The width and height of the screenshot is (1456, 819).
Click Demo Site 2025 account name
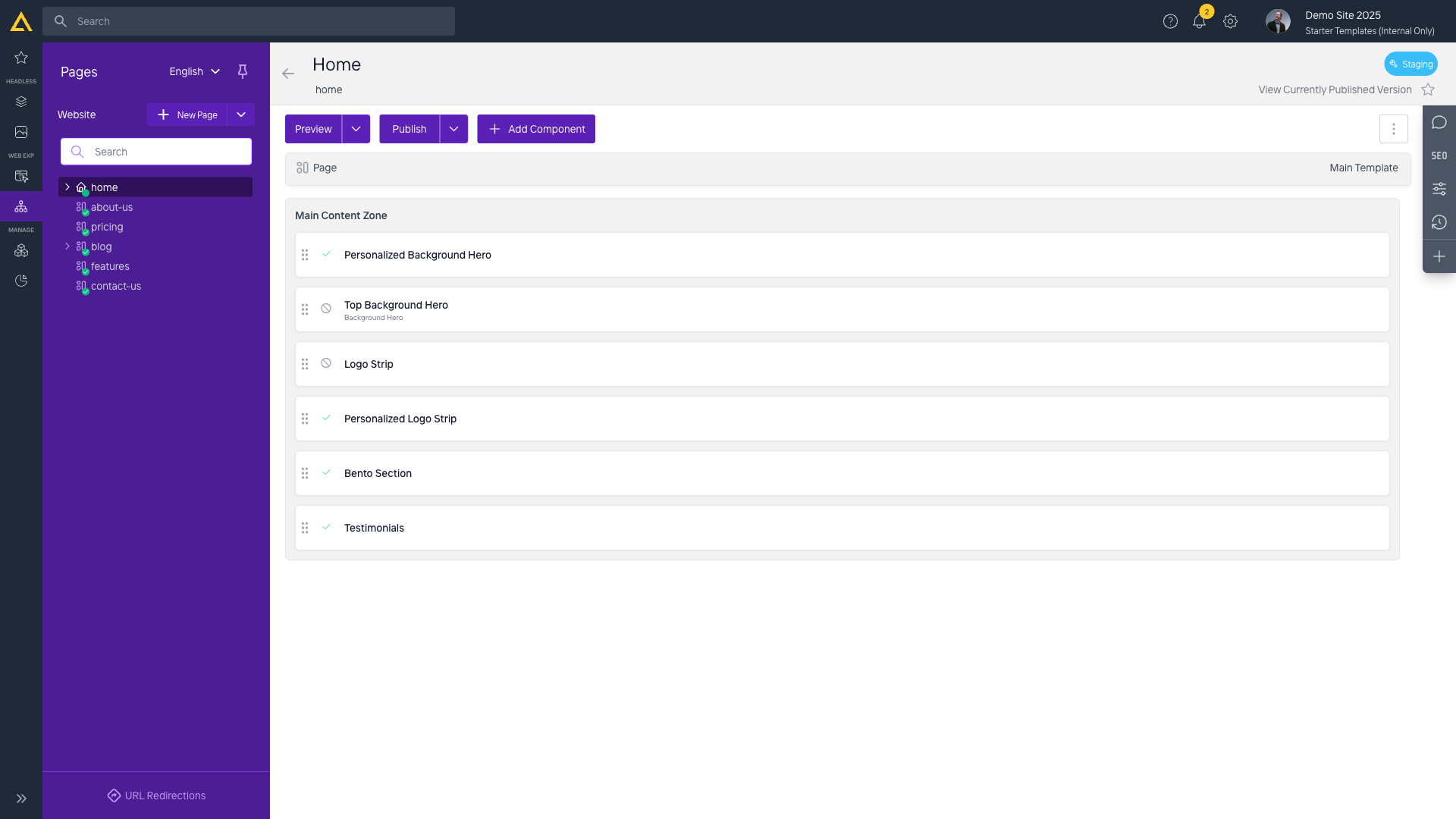pyautogui.click(x=1342, y=15)
